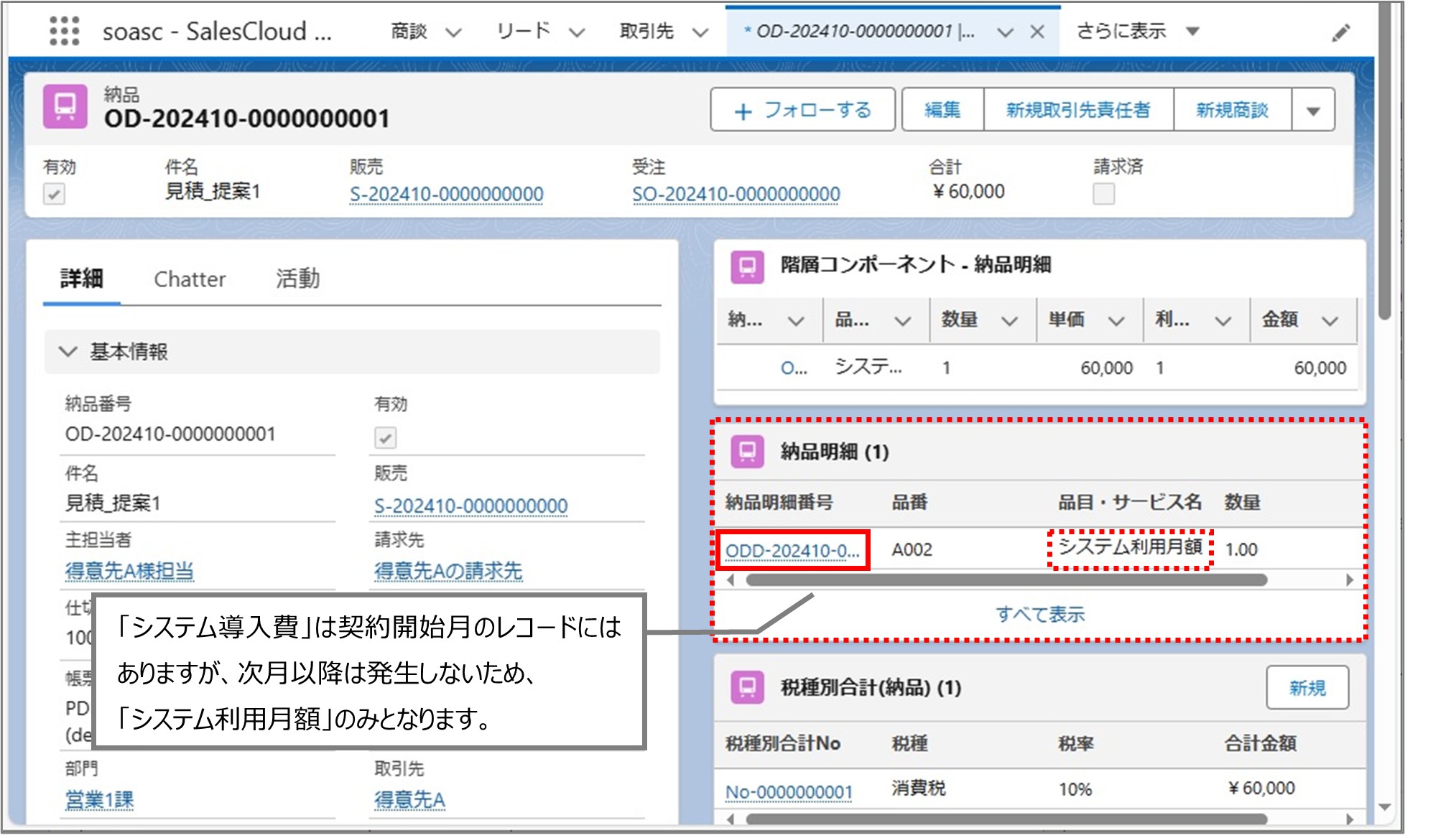The width and height of the screenshot is (1456, 838).
Task: Open 販売 link S-202410-0000000000 in details
Action: [x=470, y=506]
